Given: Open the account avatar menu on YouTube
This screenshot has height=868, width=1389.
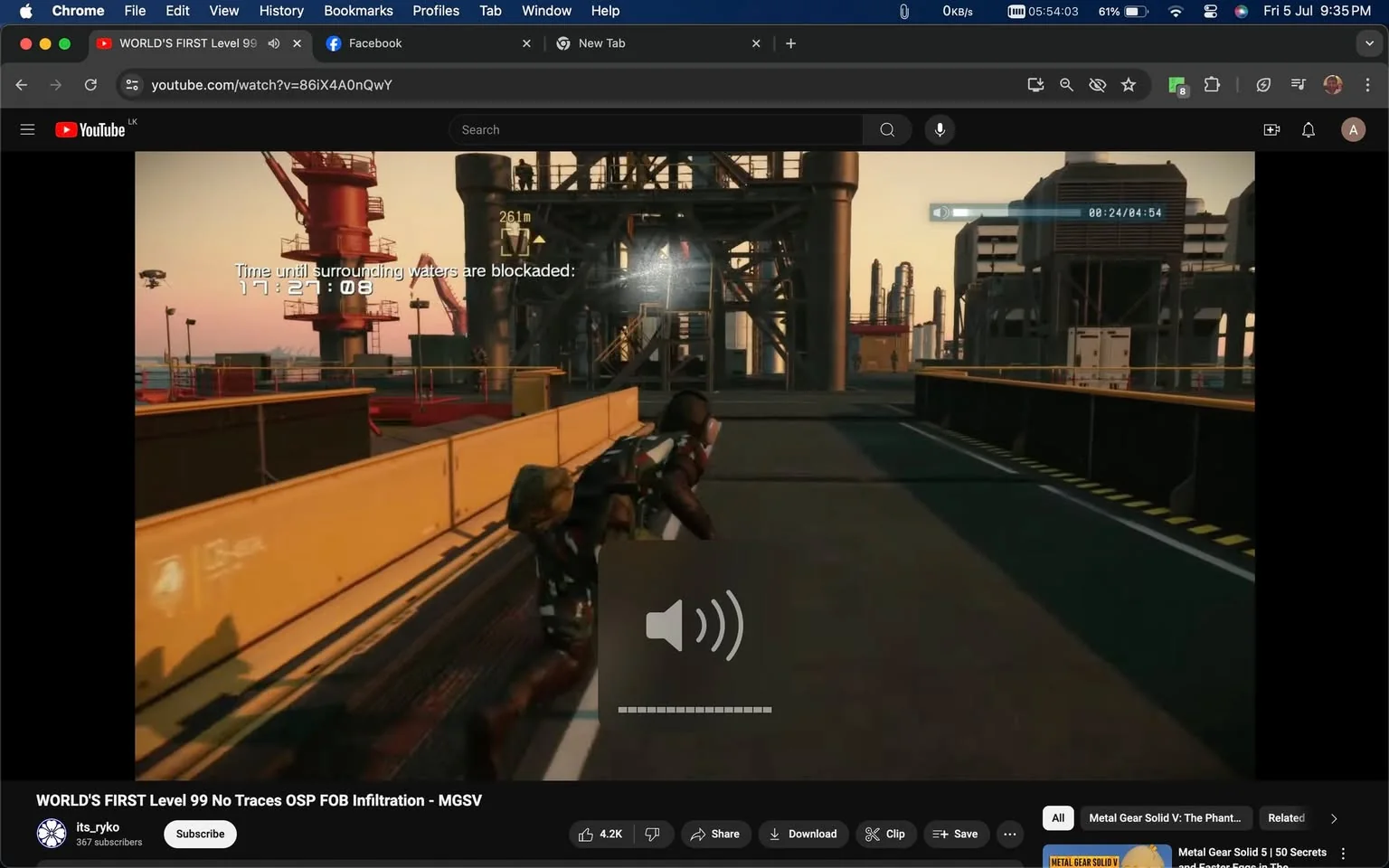Looking at the screenshot, I should point(1353,129).
